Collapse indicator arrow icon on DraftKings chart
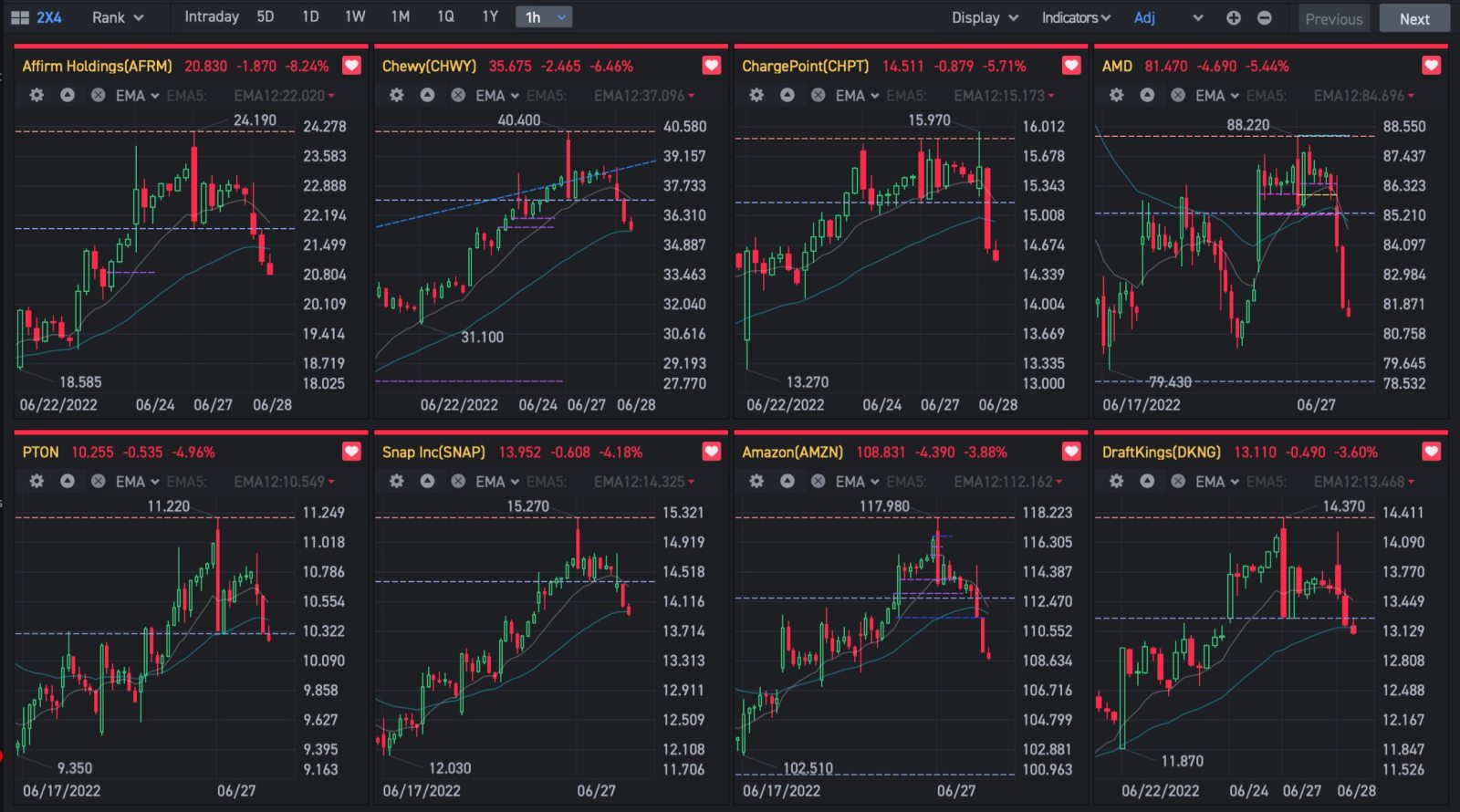The height and width of the screenshot is (812, 1460). coord(1147,481)
